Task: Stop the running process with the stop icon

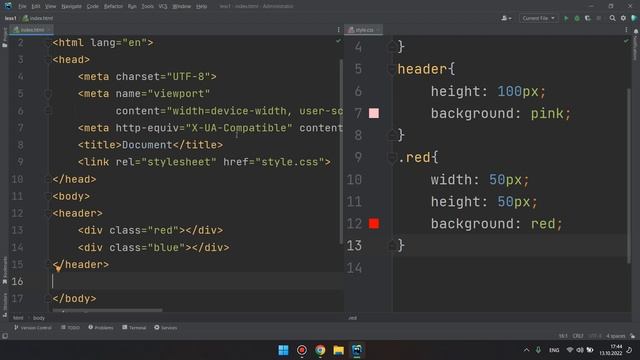Action: 599,18
